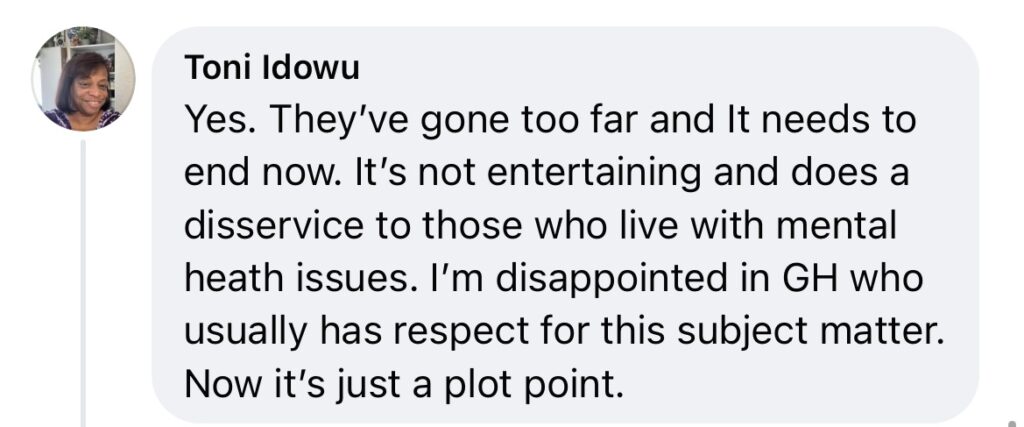Open Toni Idowu's profile picture
This screenshot has height=427, width=1024.
[x=84, y=79]
